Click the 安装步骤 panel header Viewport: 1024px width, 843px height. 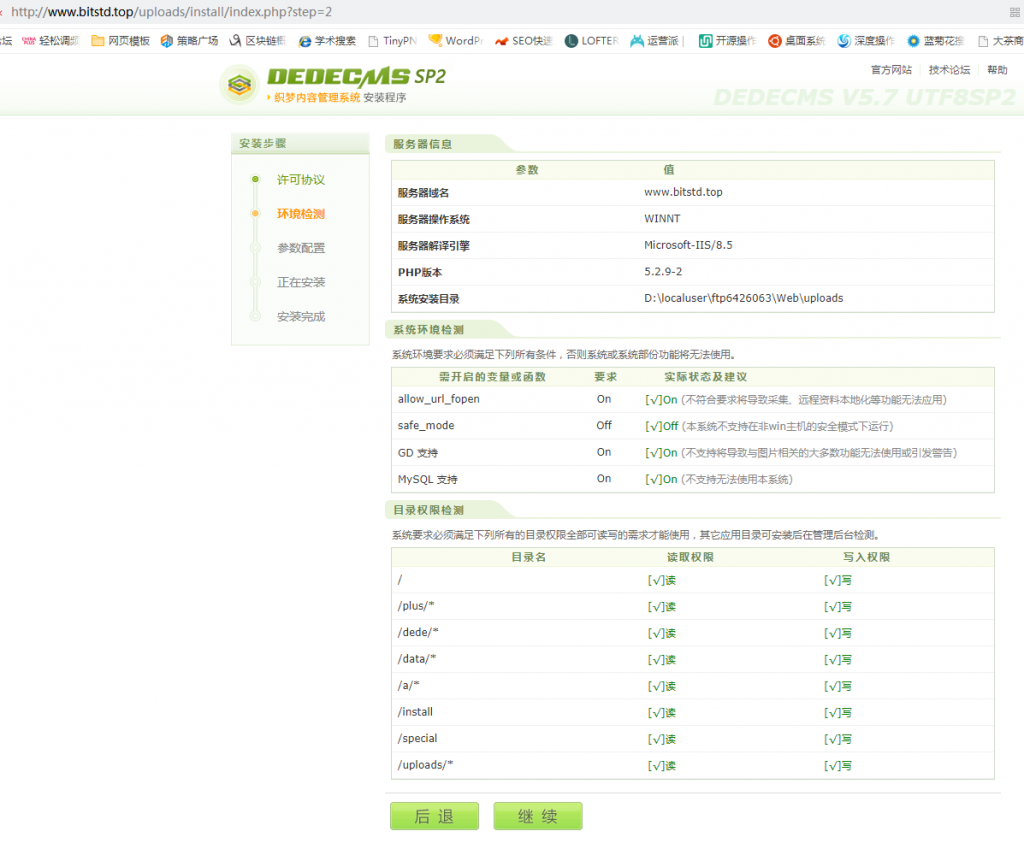pos(300,143)
